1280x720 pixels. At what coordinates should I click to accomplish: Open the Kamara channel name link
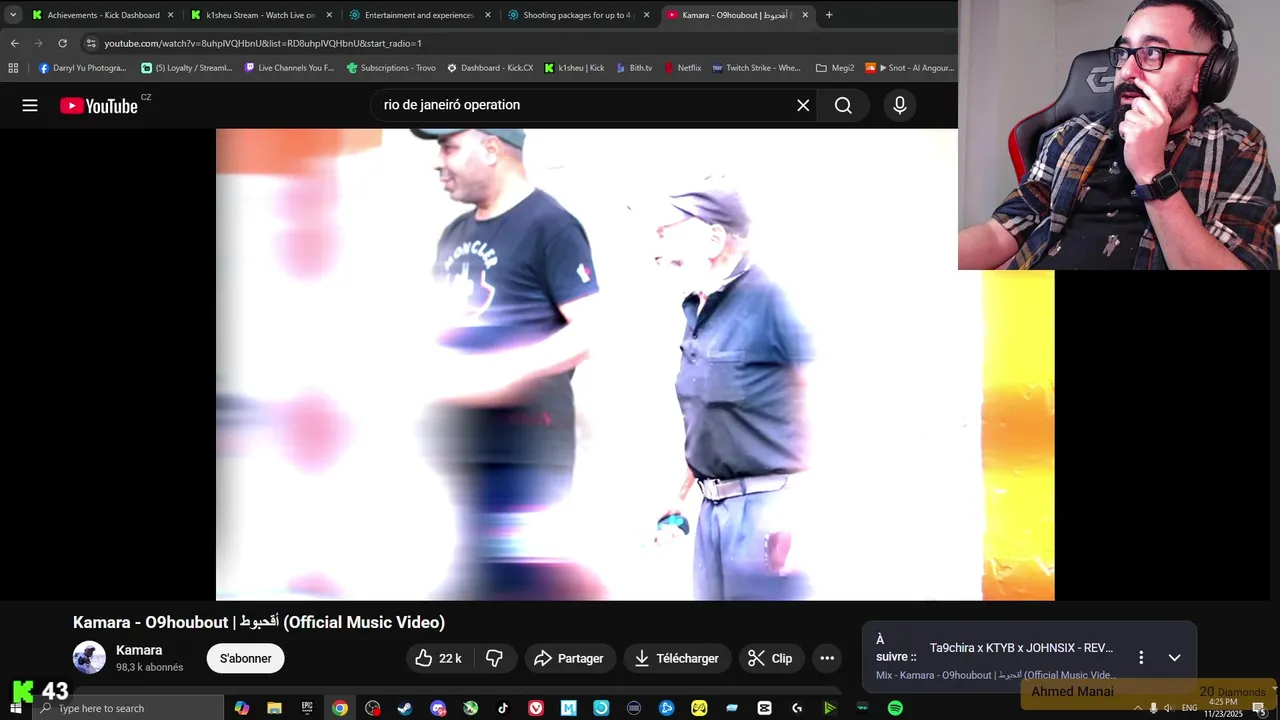139,650
